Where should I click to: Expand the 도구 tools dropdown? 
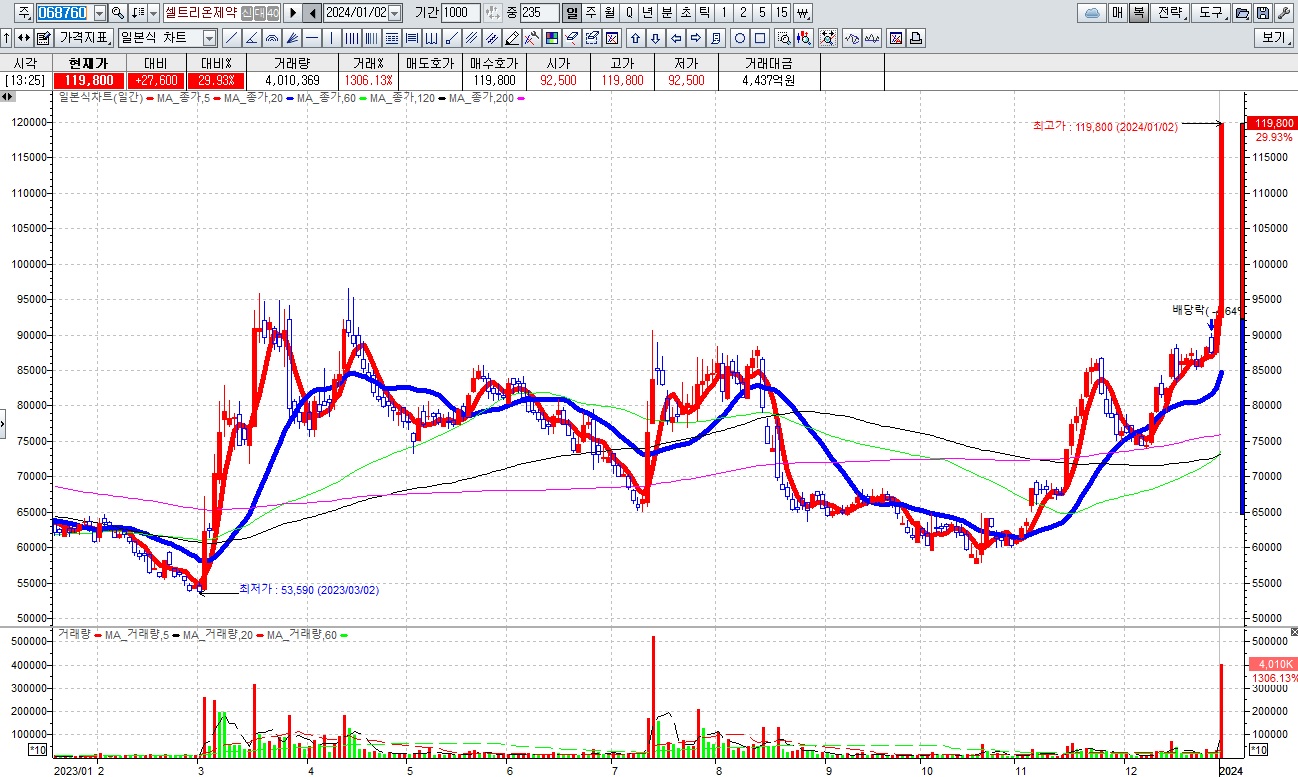1212,13
